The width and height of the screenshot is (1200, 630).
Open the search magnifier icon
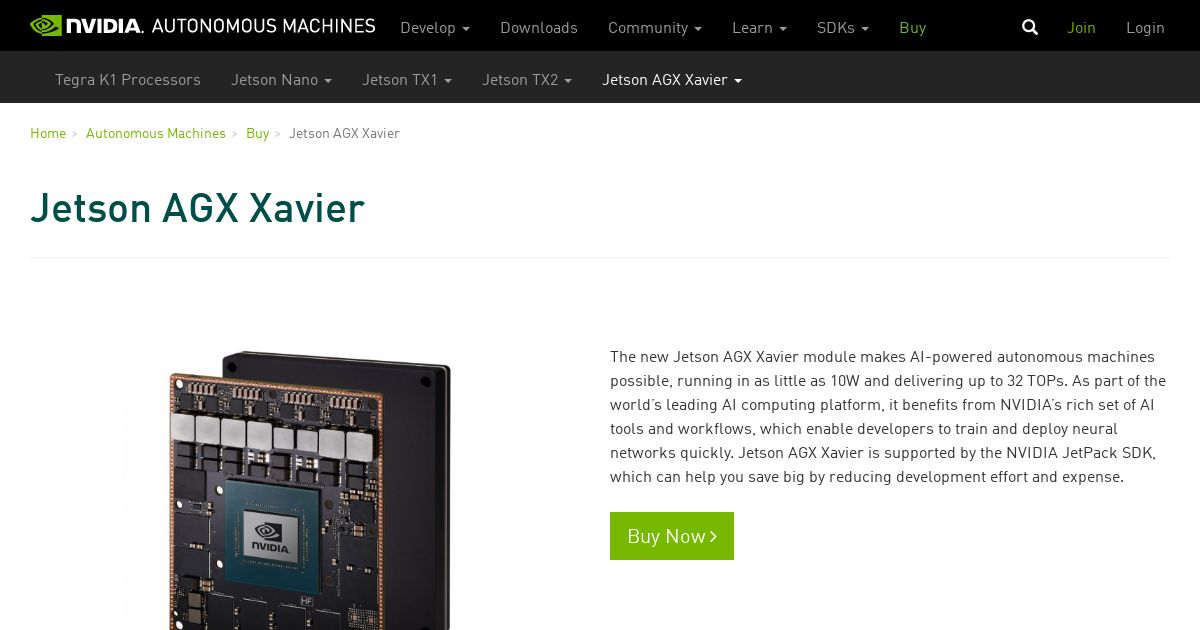click(x=1030, y=27)
